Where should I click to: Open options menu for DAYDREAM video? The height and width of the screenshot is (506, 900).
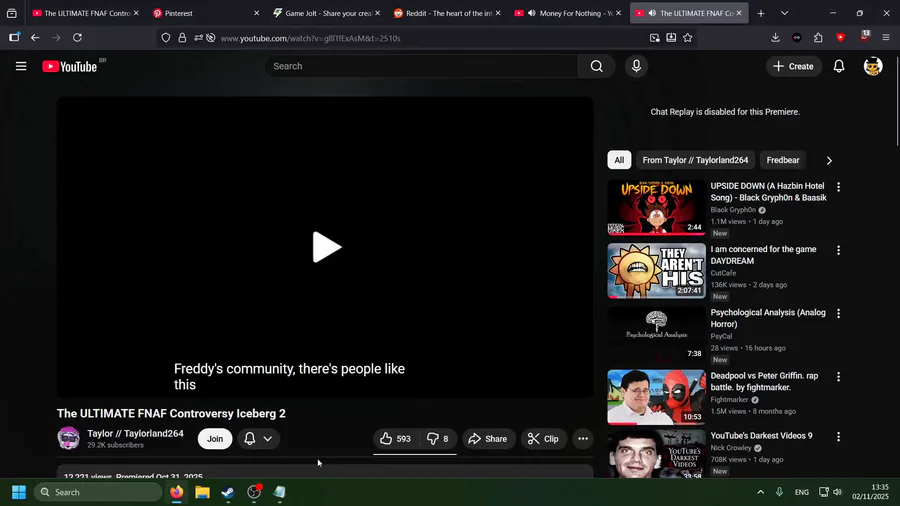click(839, 250)
